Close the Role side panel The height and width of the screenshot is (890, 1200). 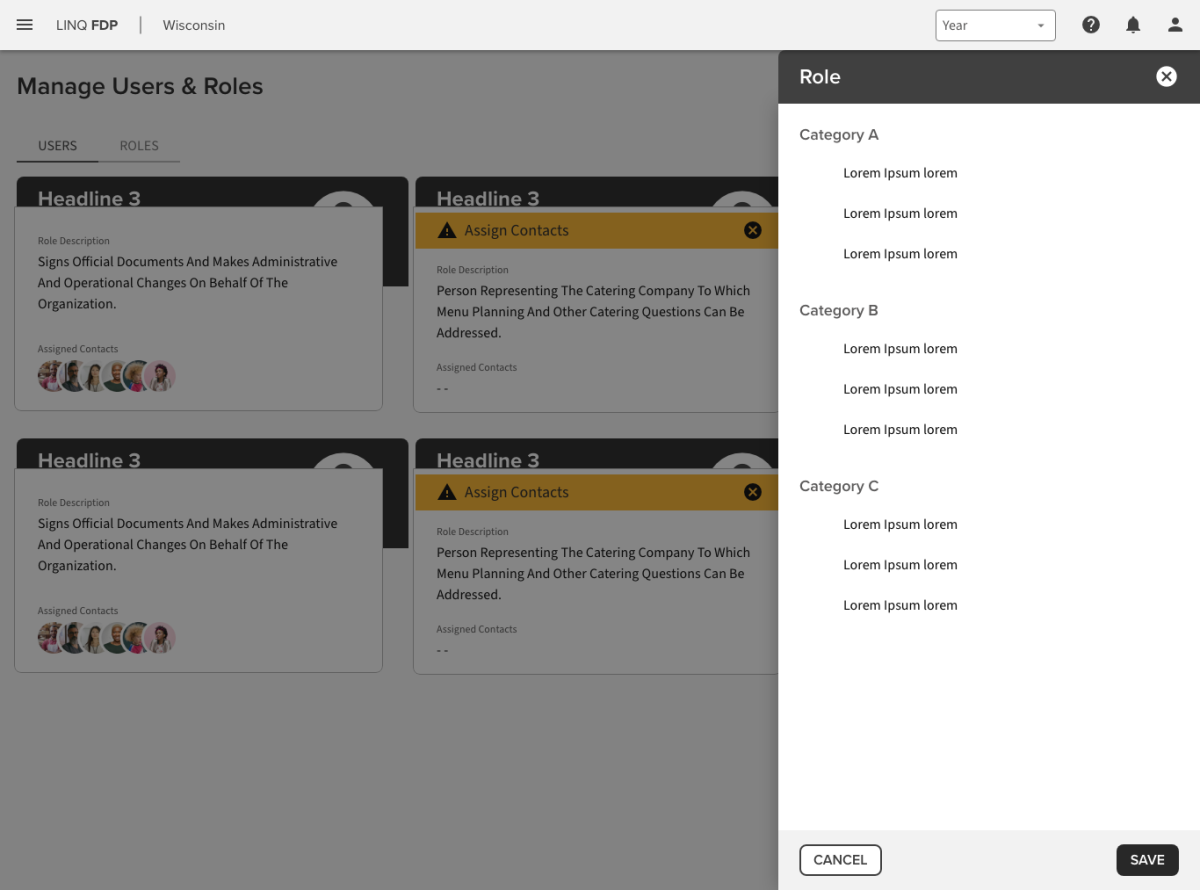click(x=1166, y=77)
